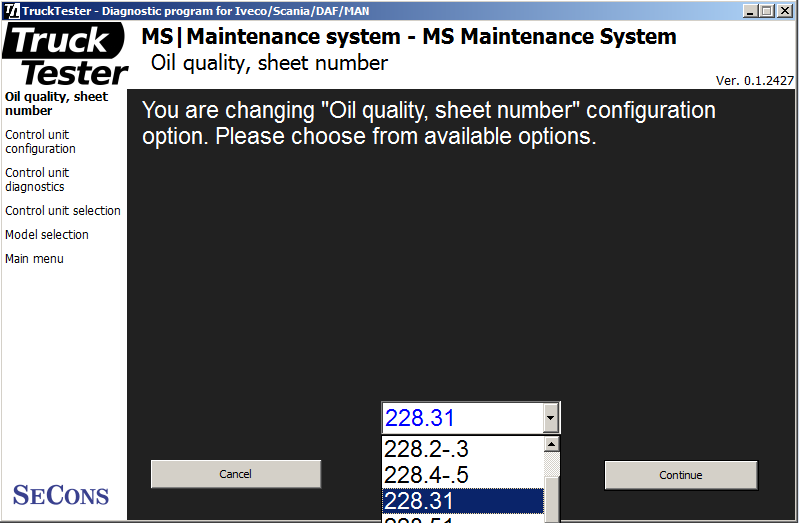Select the 228.2-.3 option in the list
This screenshot has height=523, width=799.
click(x=463, y=449)
